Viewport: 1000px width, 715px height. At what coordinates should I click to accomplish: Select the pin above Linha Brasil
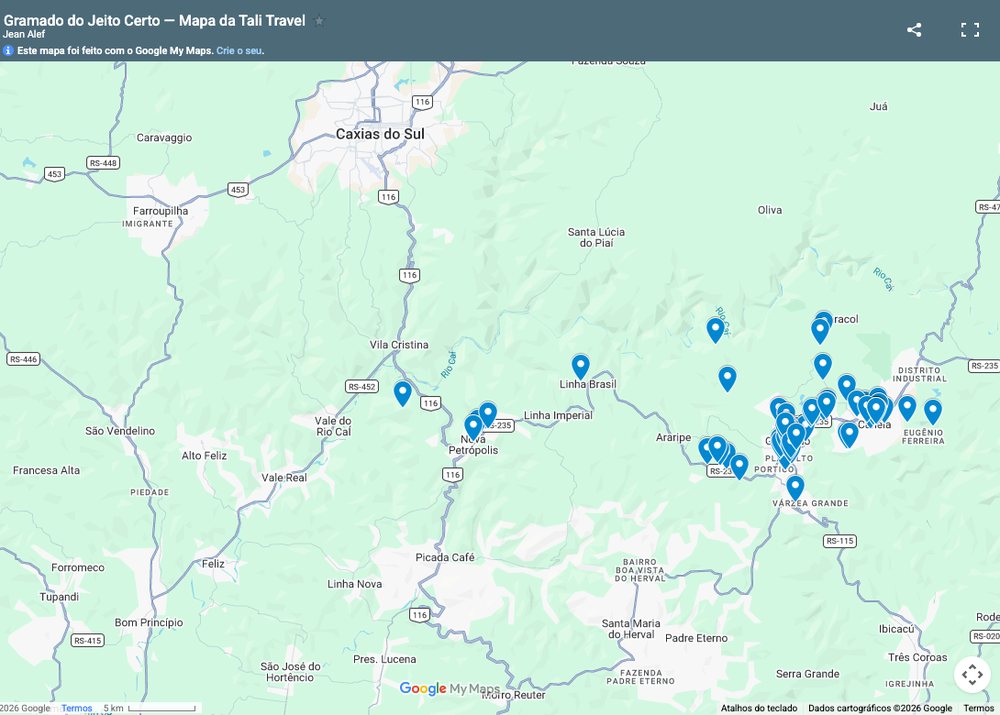[x=580, y=367]
